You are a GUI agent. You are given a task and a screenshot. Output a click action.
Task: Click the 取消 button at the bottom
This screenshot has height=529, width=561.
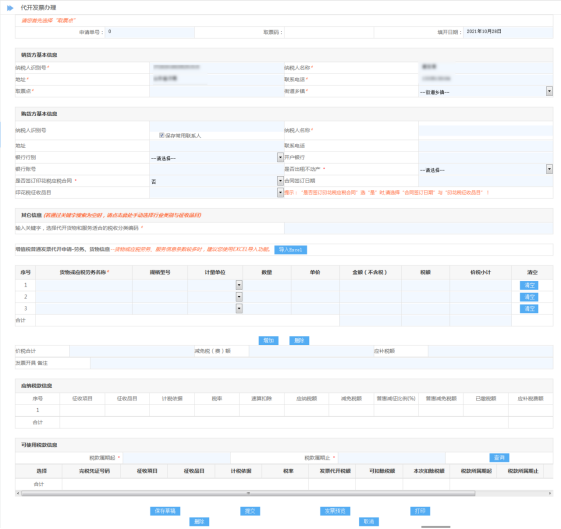(x=369, y=521)
